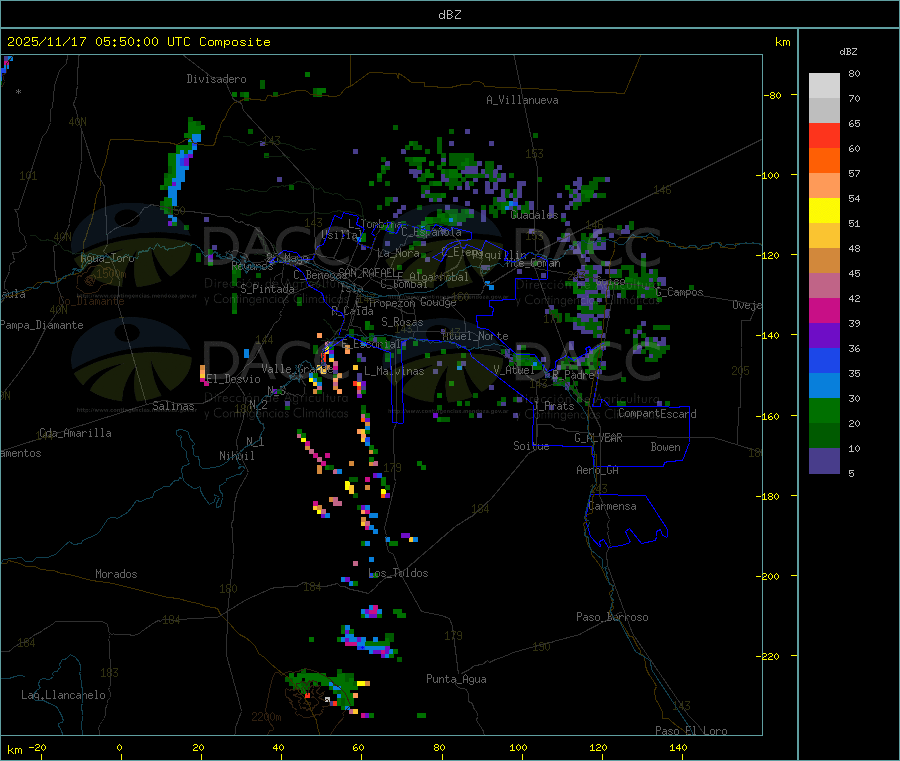Click the Lag.Llancanelo location label
The width and height of the screenshot is (900, 761).
coord(63,695)
